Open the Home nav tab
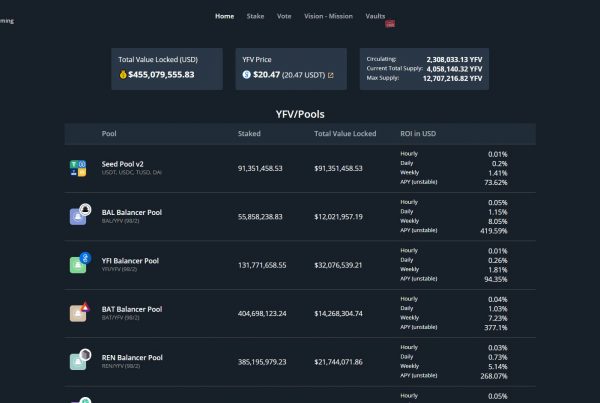This screenshot has height=403, width=600. click(224, 16)
